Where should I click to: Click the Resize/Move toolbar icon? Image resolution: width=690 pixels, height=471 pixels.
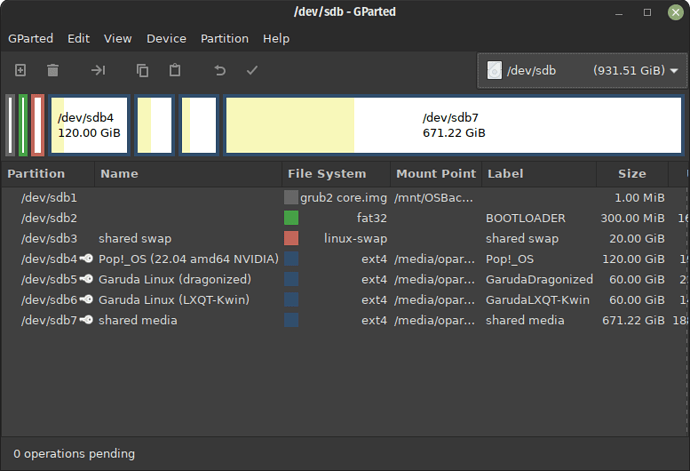pos(98,70)
